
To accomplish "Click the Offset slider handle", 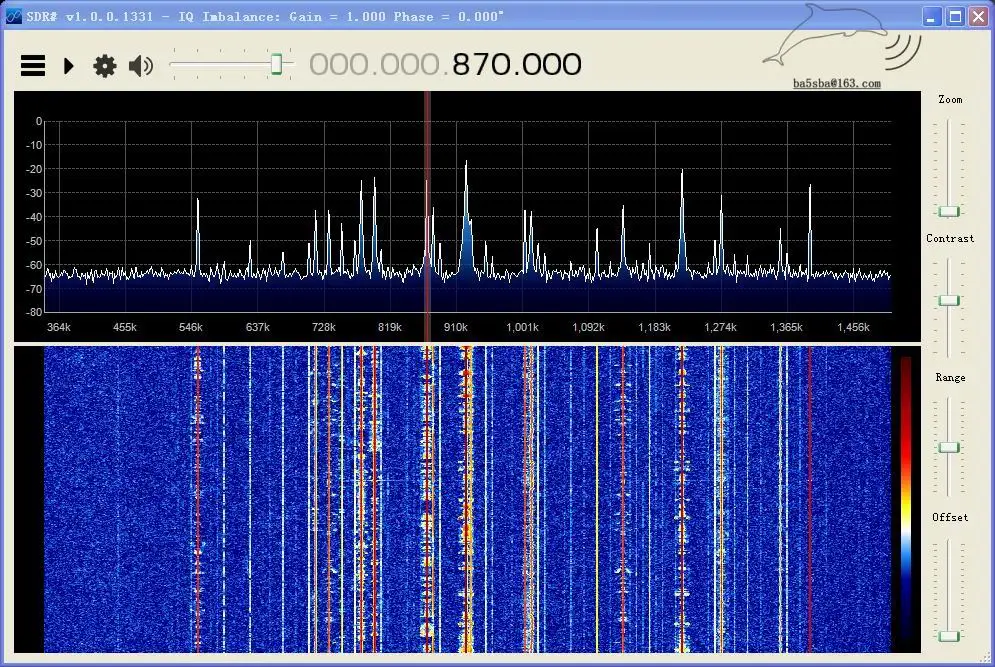I will (x=948, y=636).
